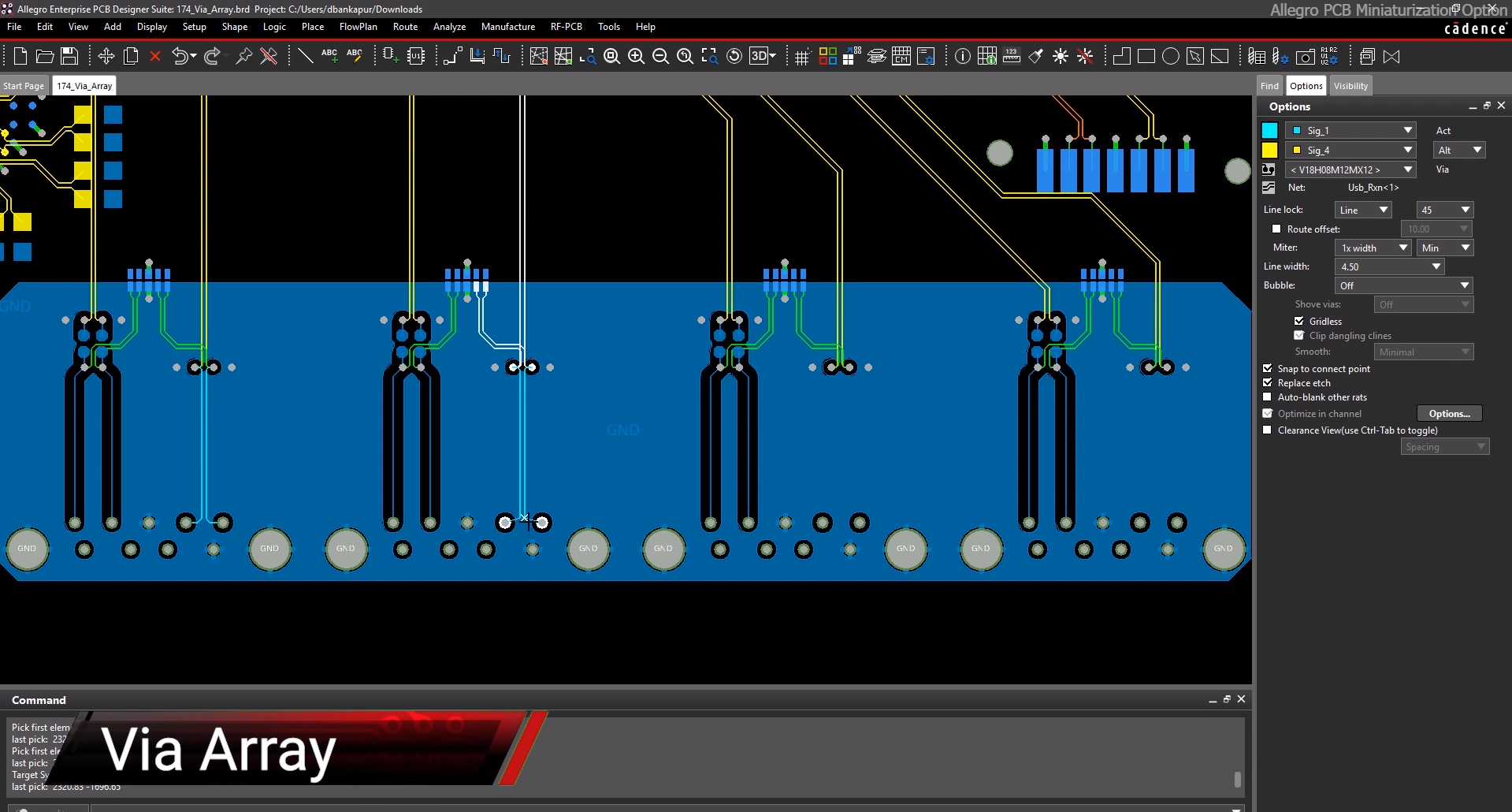The image size is (1512, 812).
Task: Click the Show Element info icon
Action: click(962, 56)
